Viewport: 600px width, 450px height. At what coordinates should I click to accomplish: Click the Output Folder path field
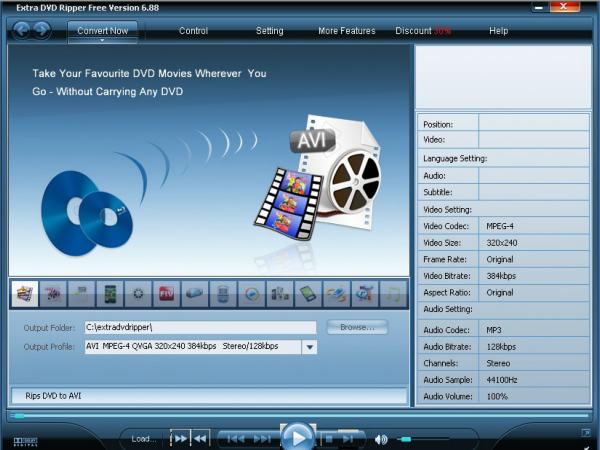[x=200, y=327]
